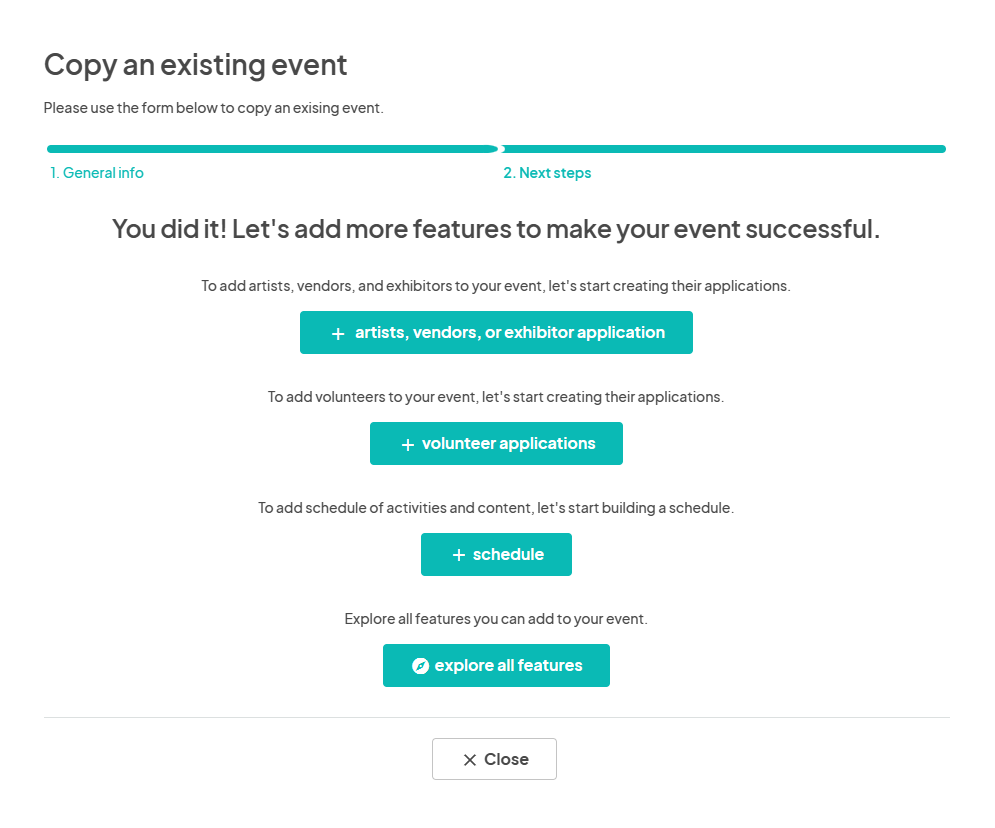Click the compass icon on explore all features
This screenshot has width=995, height=828.
420,665
